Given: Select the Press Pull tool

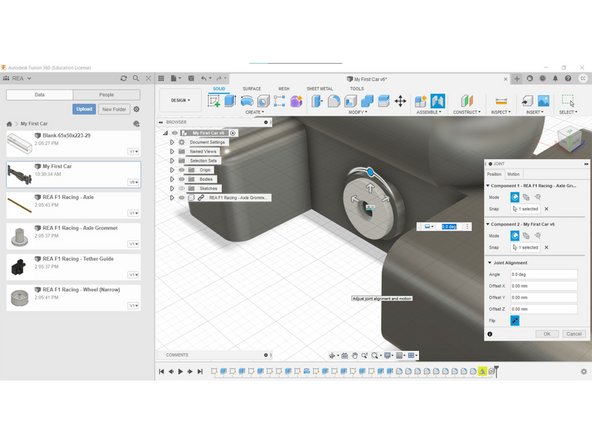Looking at the screenshot, I should click(x=317, y=101).
